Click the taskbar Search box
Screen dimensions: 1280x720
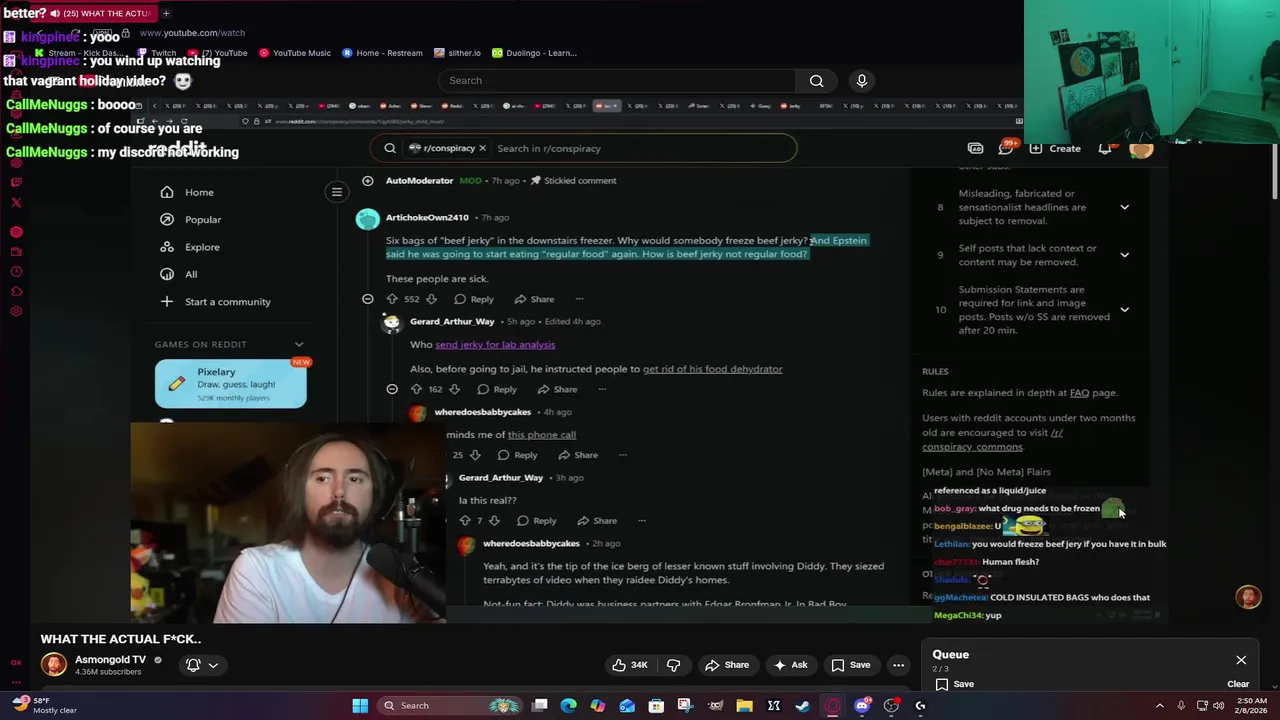[448, 706]
